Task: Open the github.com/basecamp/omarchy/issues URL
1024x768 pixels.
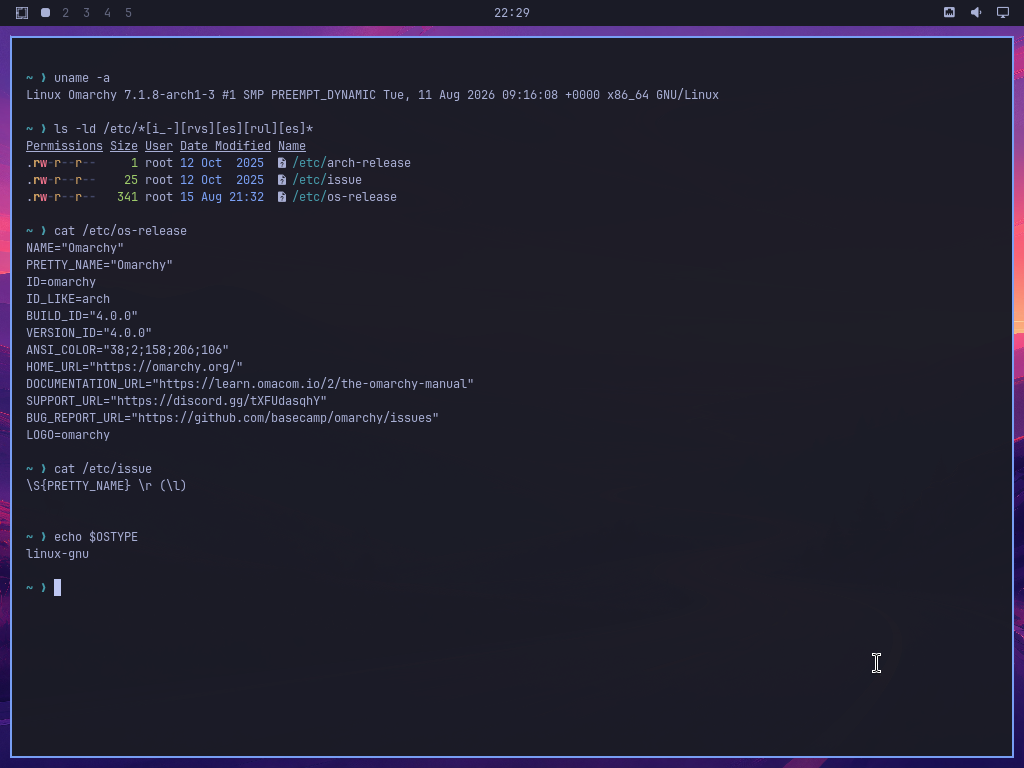Action: (285, 417)
